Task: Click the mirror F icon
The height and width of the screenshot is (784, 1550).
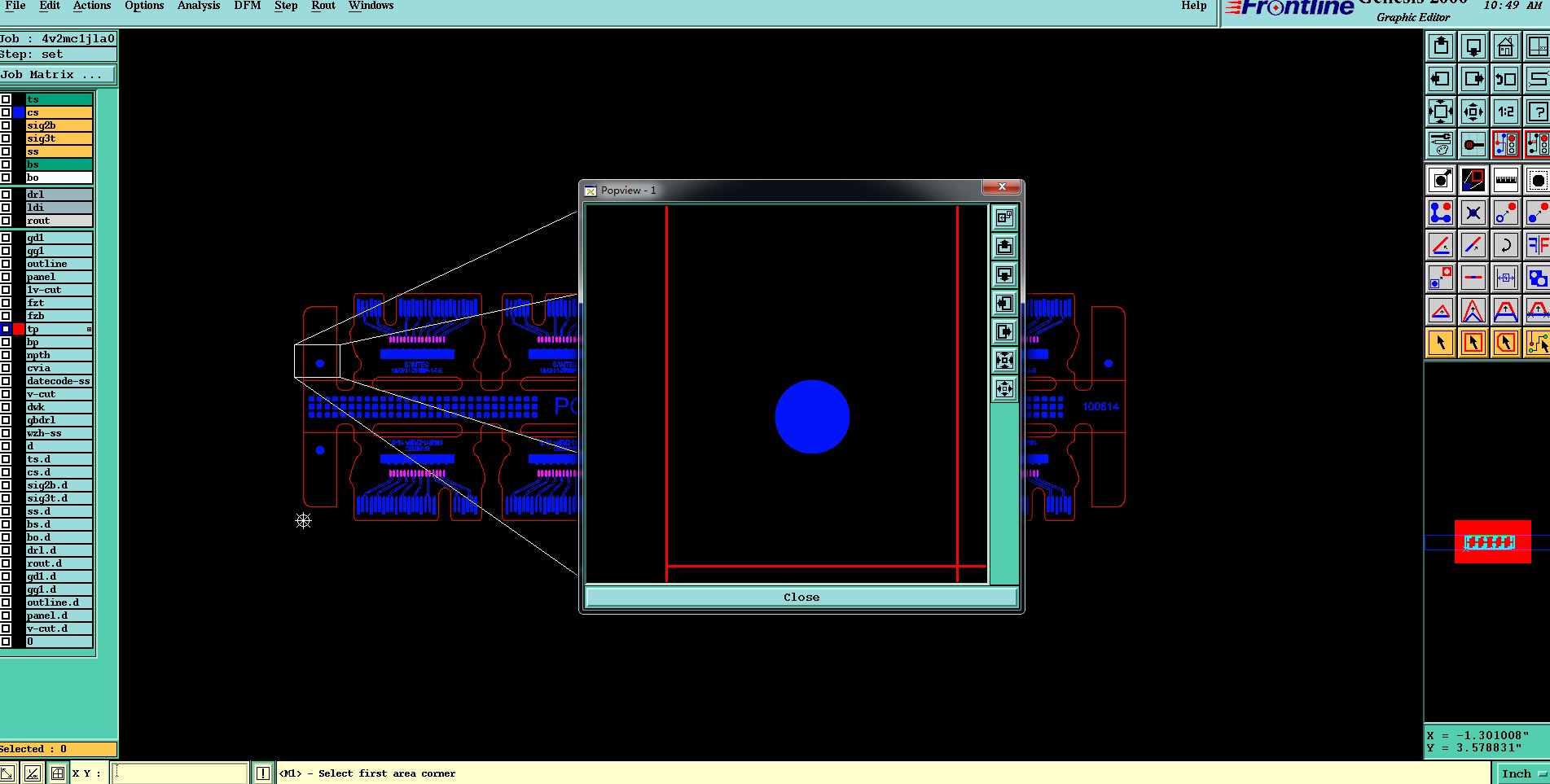Action: 1537,245
